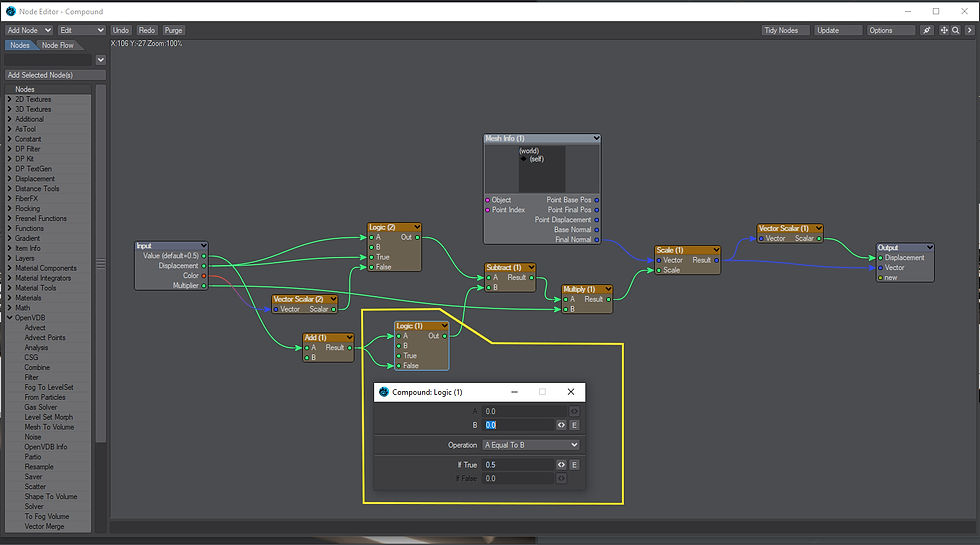Click the pan/move view icon

point(944,30)
